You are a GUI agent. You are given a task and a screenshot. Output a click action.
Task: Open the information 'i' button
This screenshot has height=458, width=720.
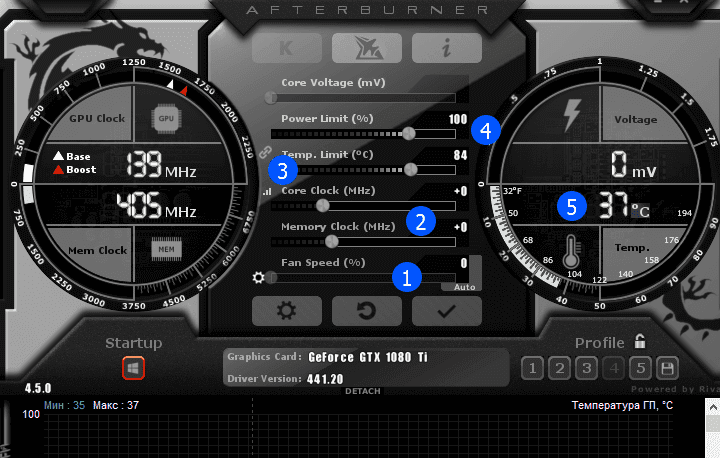[447, 48]
